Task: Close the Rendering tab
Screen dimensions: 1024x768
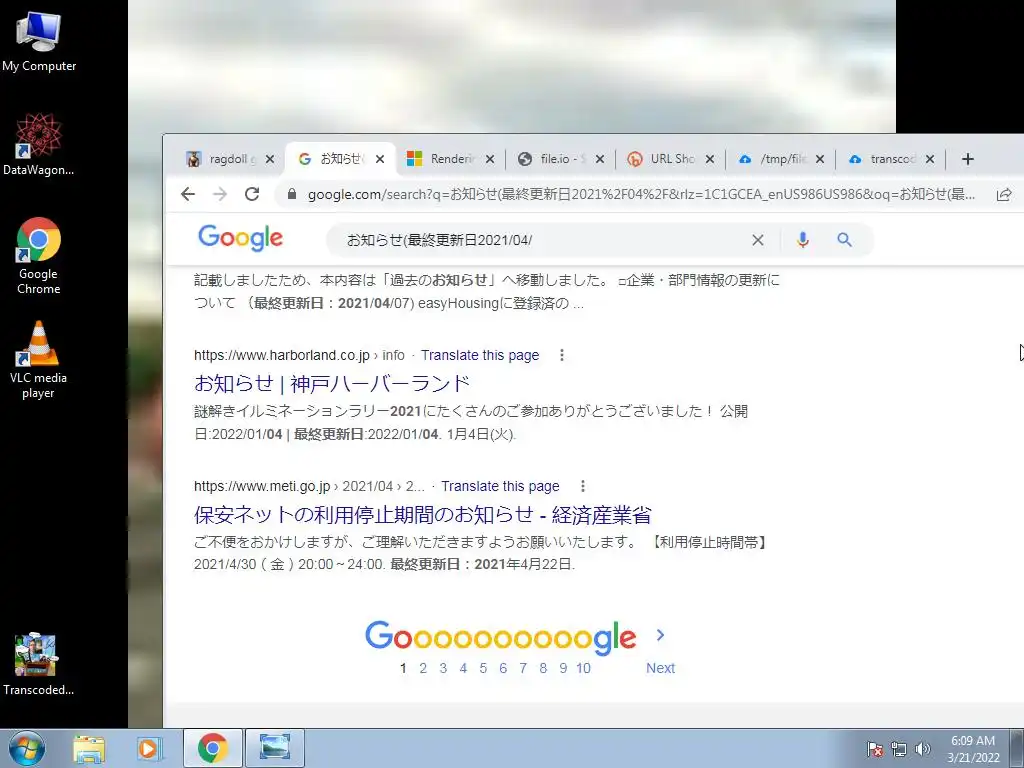Action: [x=490, y=159]
